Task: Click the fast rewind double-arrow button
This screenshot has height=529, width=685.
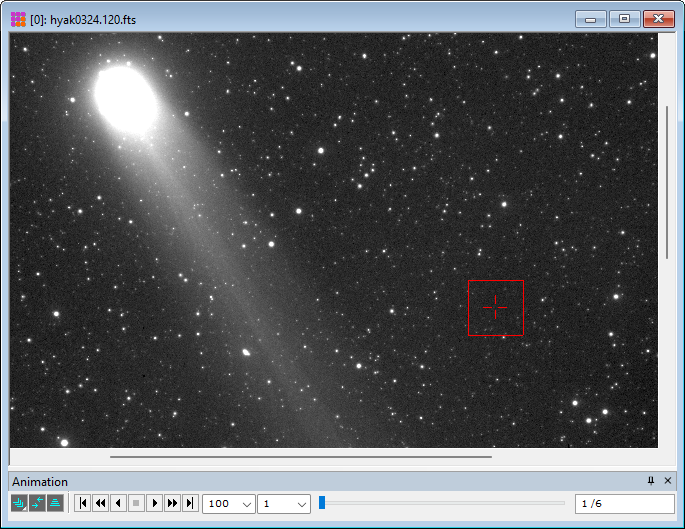Action: pyautogui.click(x=100, y=503)
